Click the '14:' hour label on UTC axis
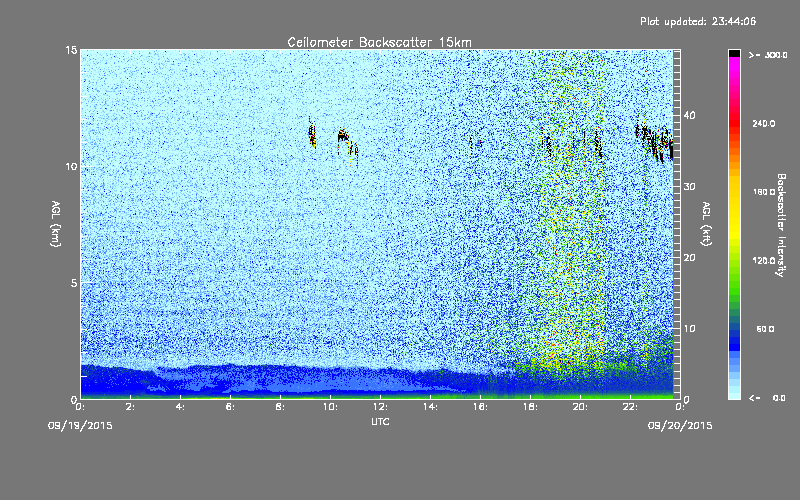 click(430, 407)
